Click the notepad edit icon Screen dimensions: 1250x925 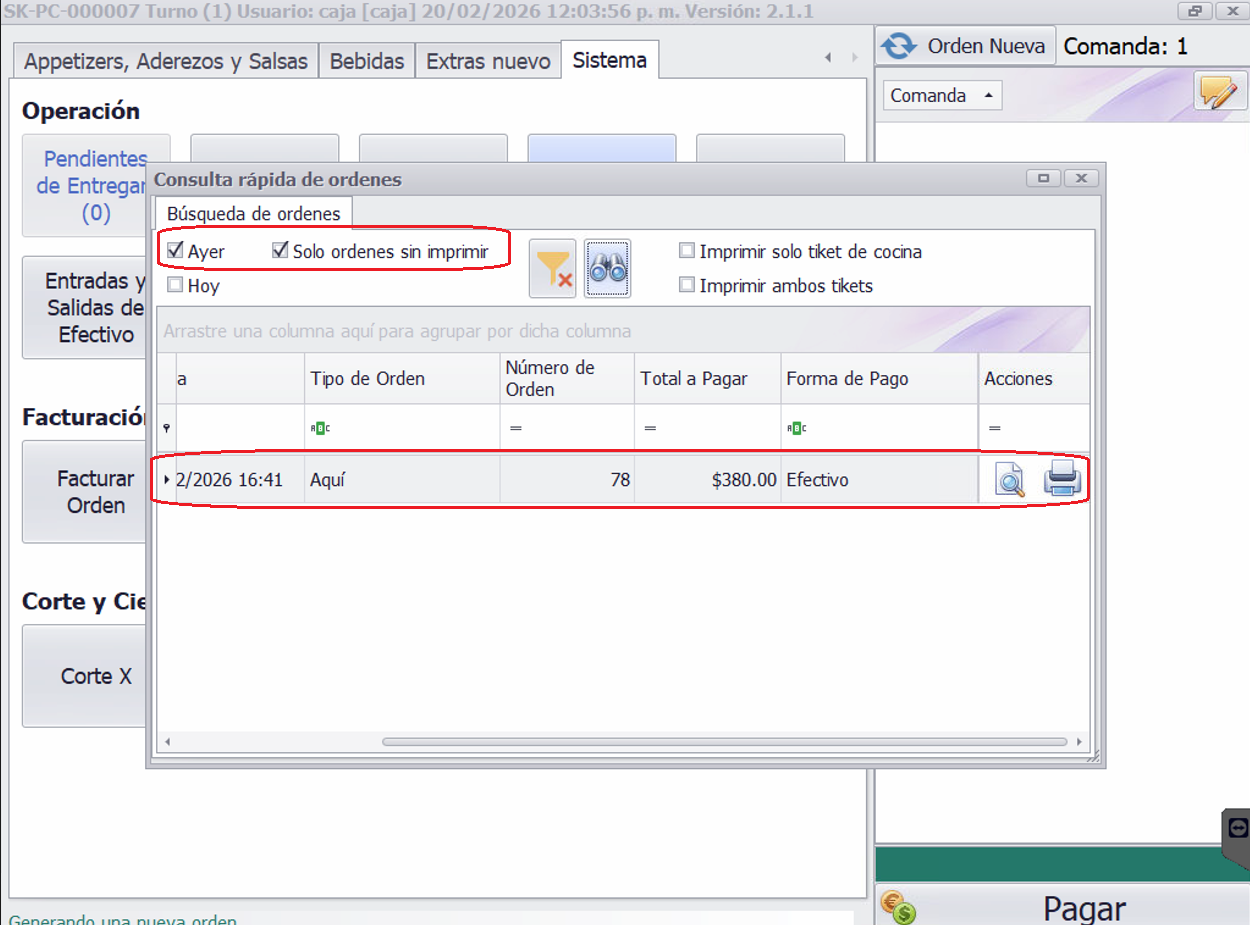[1219, 93]
